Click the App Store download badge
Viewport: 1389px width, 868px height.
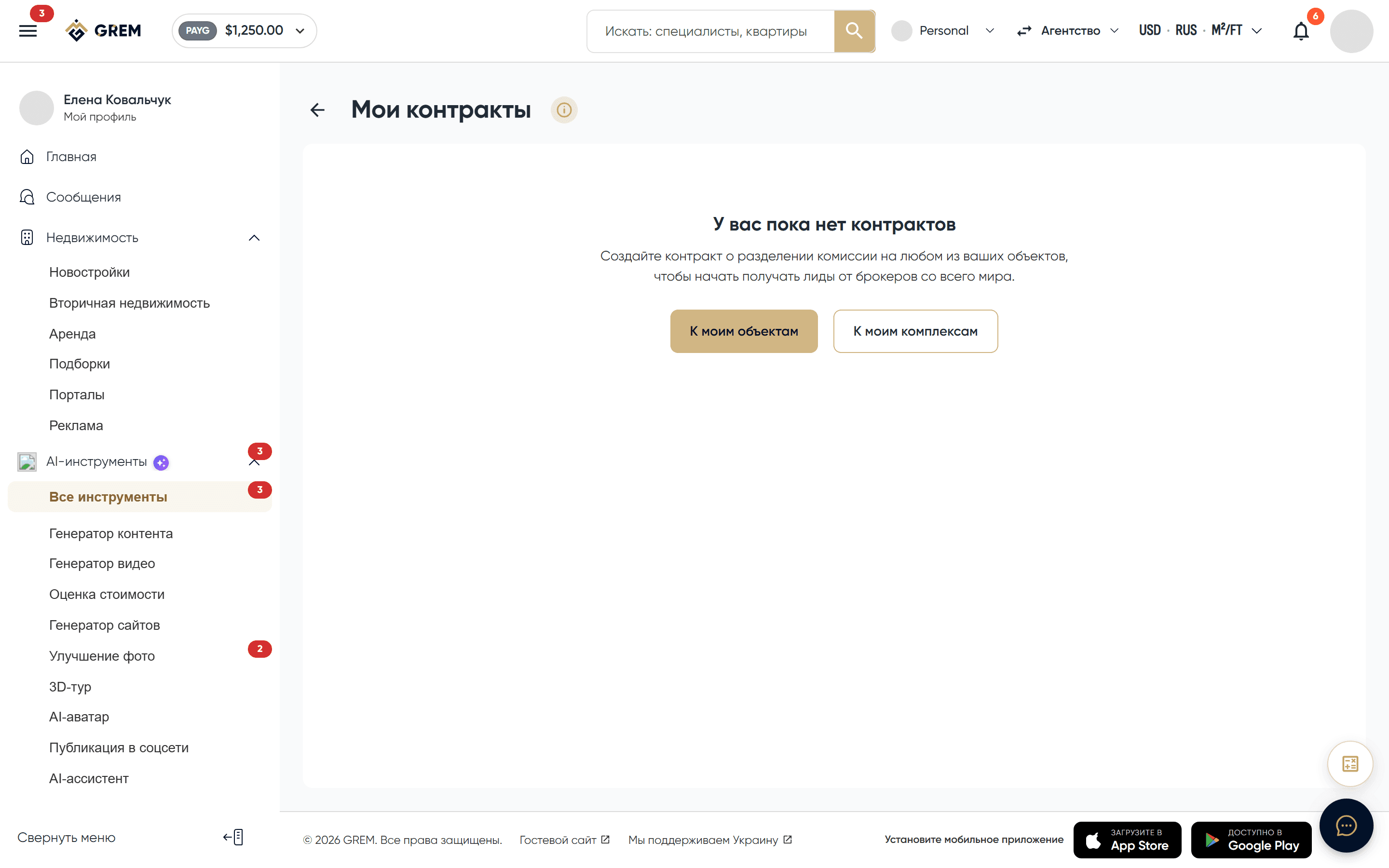point(1127,840)
